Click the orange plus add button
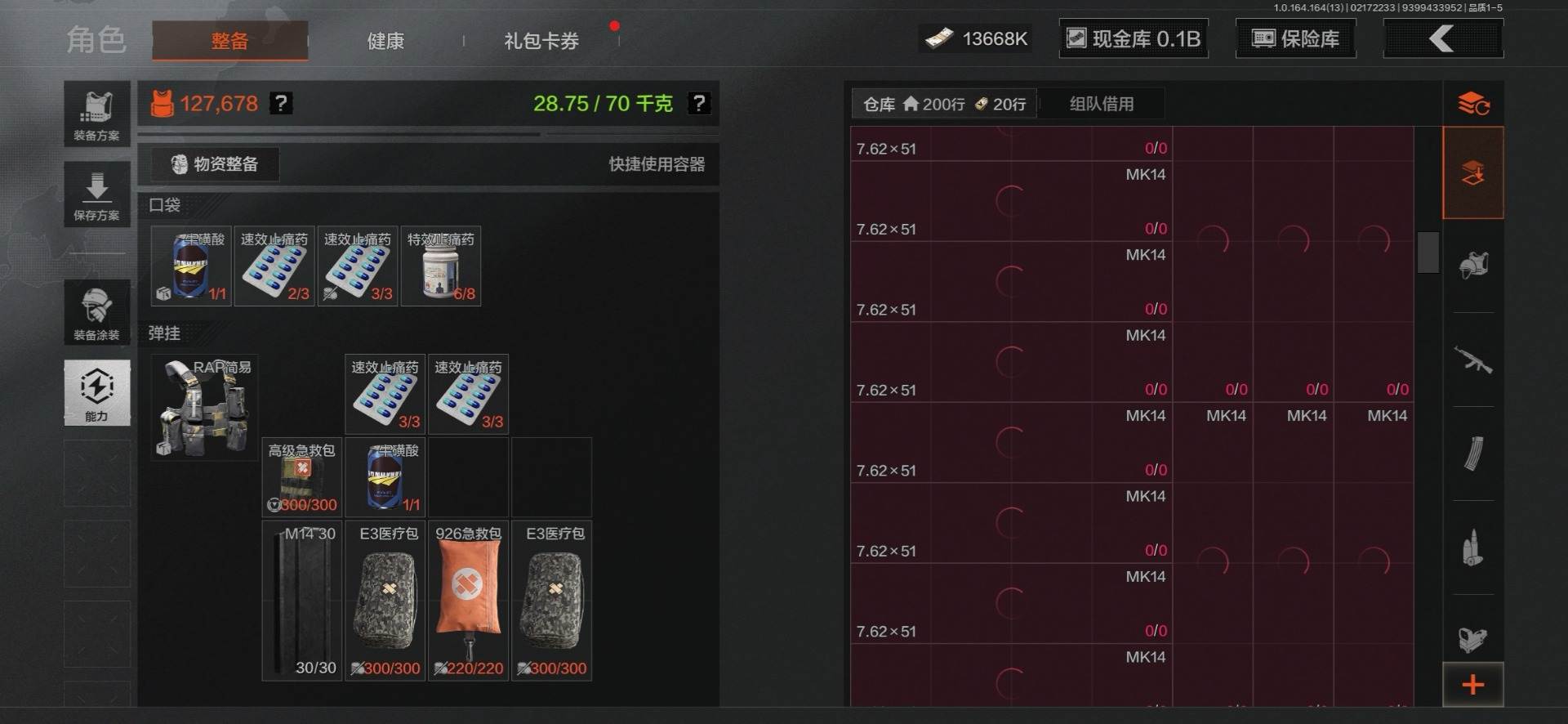This screenshot has height=724, width=1568. (x=1473, y=685)
